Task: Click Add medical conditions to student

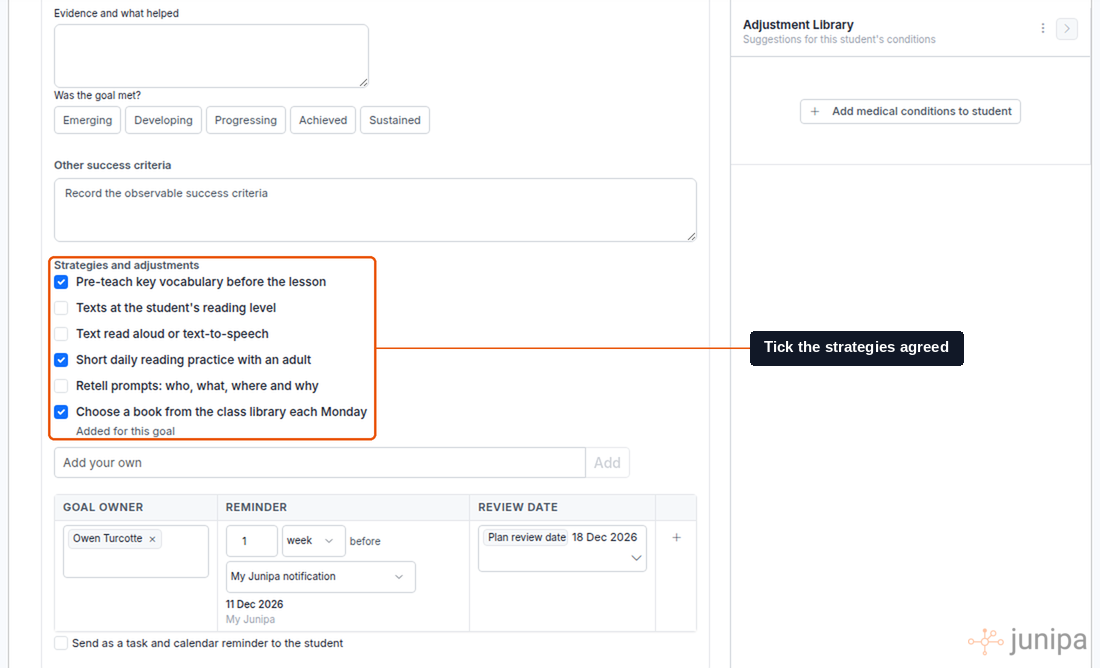Action: tap(910, 112)
